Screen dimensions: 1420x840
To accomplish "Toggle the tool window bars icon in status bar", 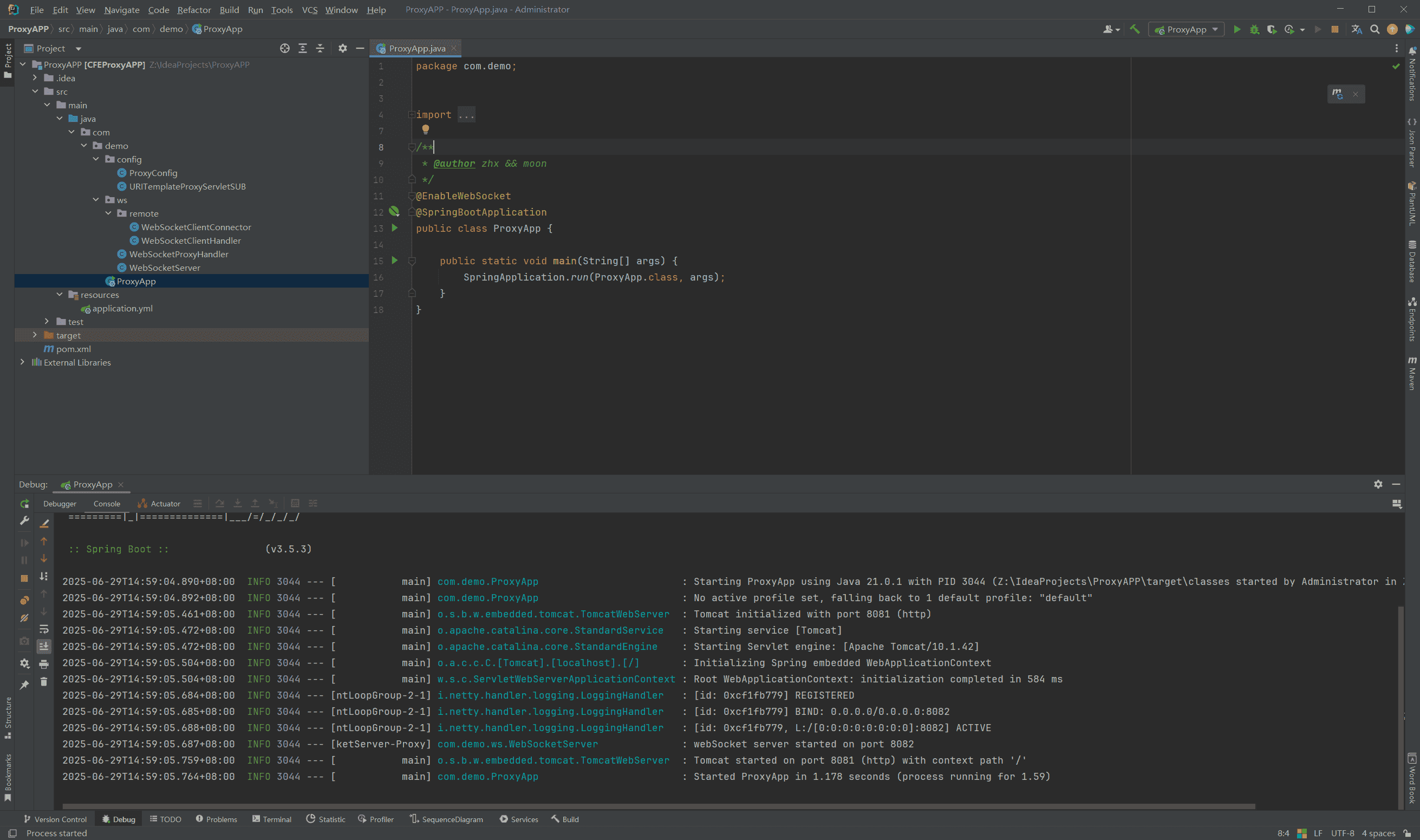I will 12,833.
